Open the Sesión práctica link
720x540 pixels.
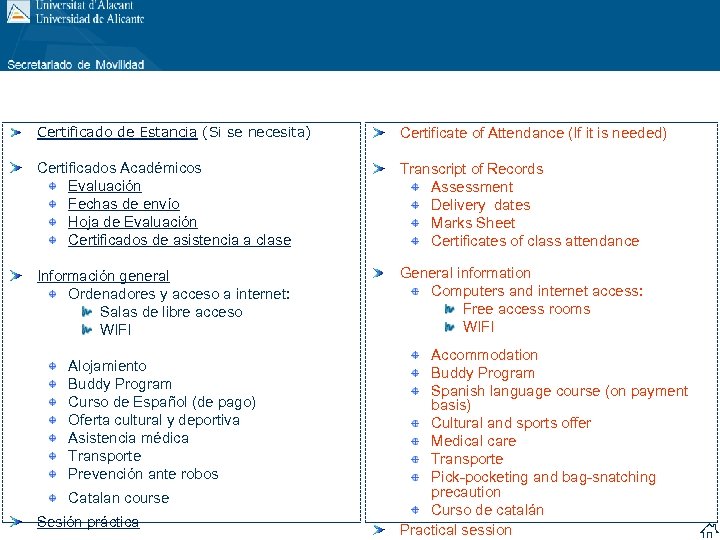[88, 522]
